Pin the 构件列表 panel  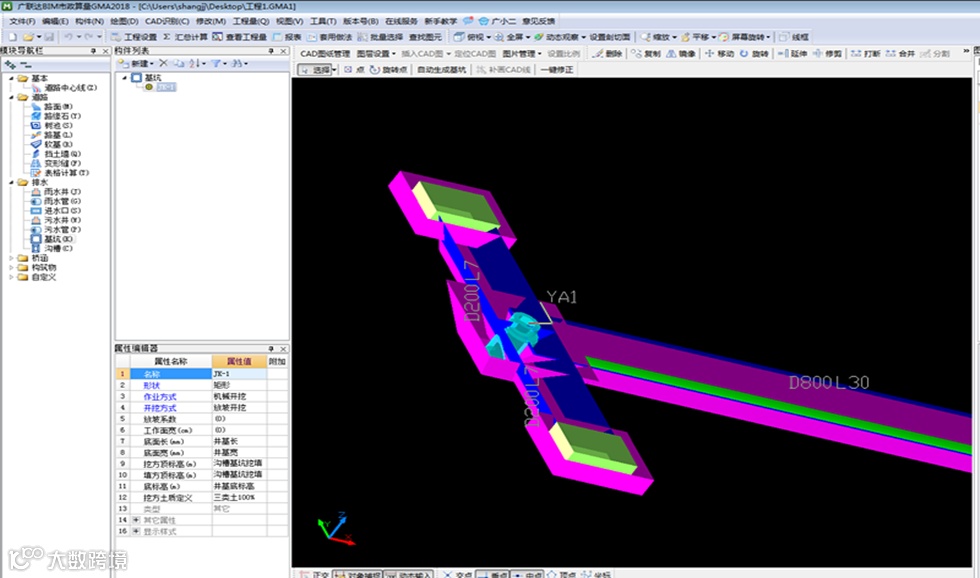tap(271, 51)
